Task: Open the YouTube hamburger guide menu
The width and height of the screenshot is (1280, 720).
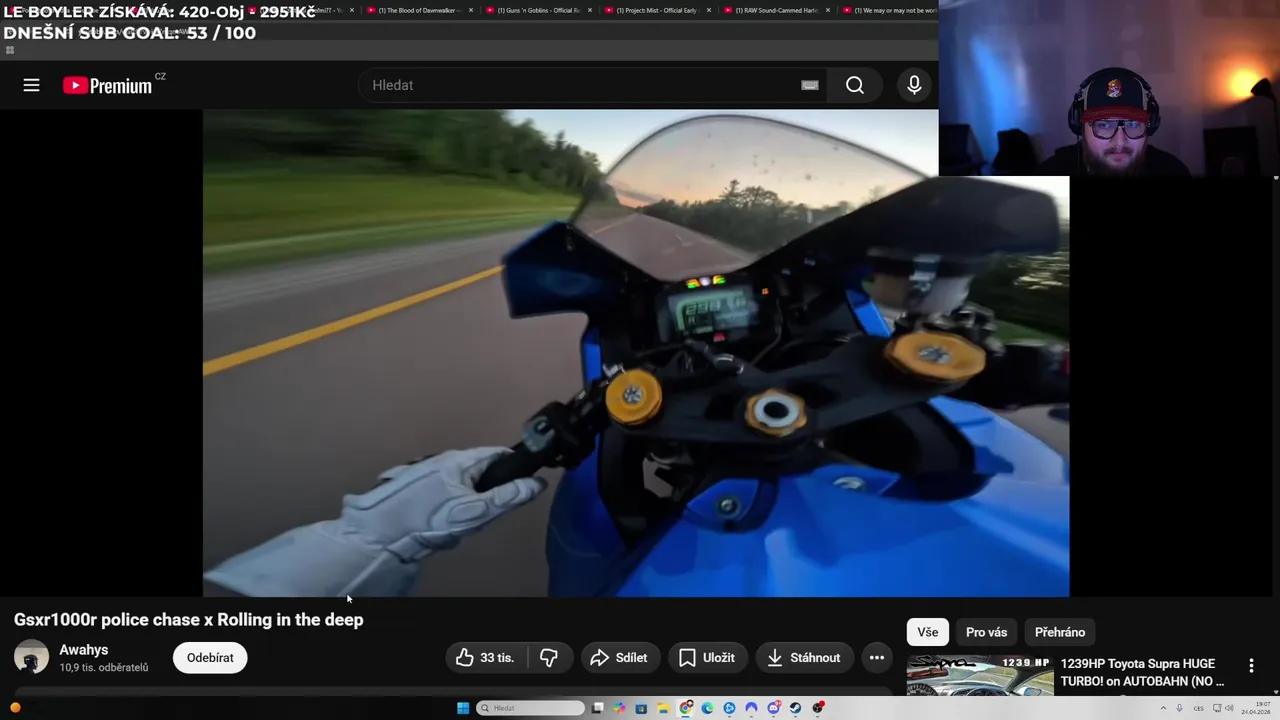Action: pyautogui.click(x=31, y=85)
